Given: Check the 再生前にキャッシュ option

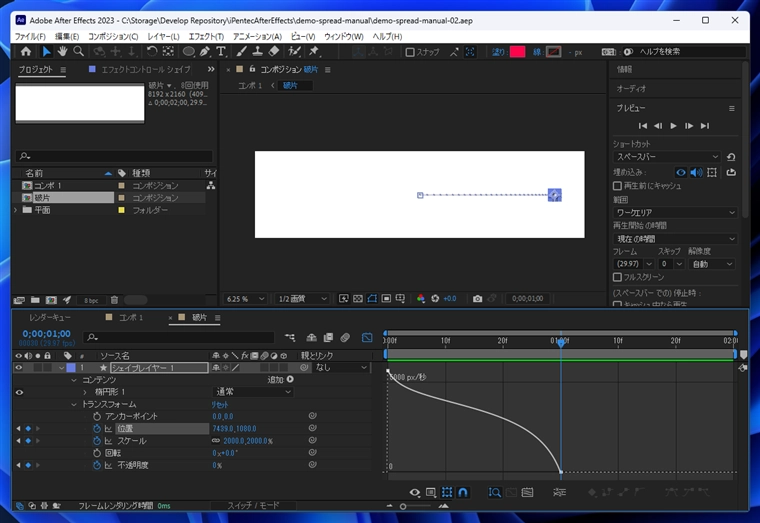Looking at the screenshot, I should (x=617, y=186).
